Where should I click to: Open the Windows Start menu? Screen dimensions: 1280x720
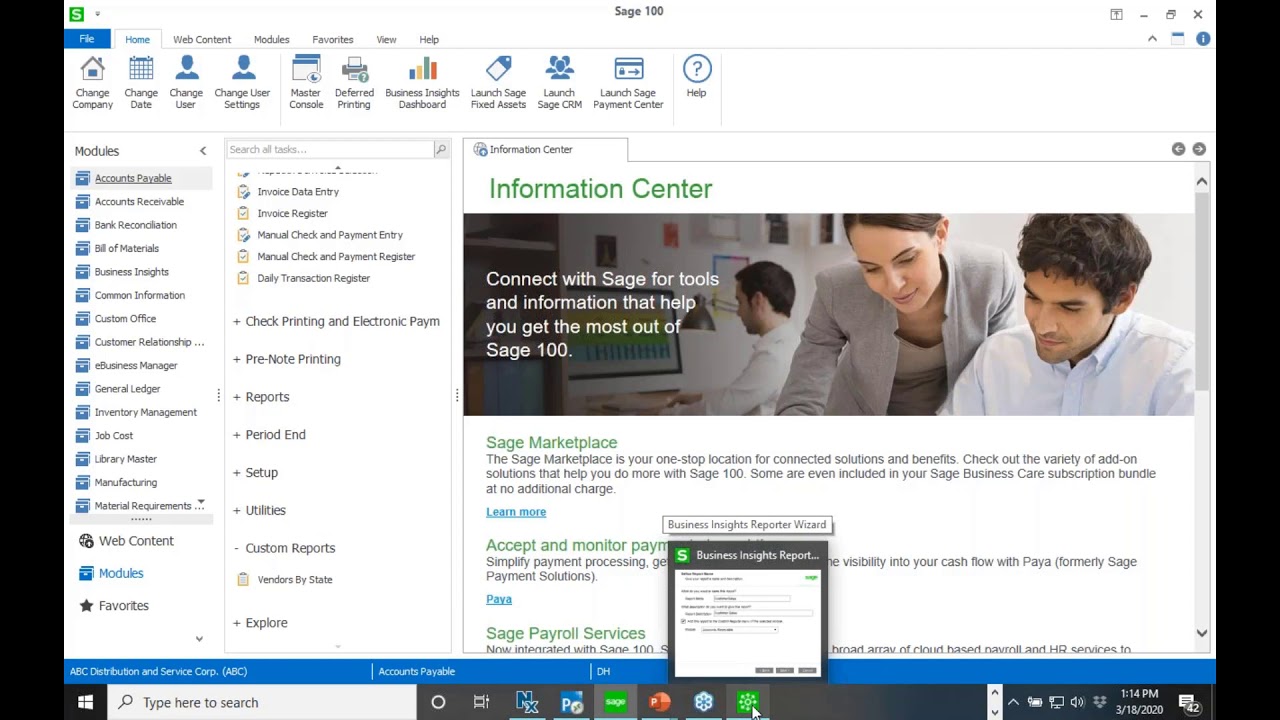(85, 702)
